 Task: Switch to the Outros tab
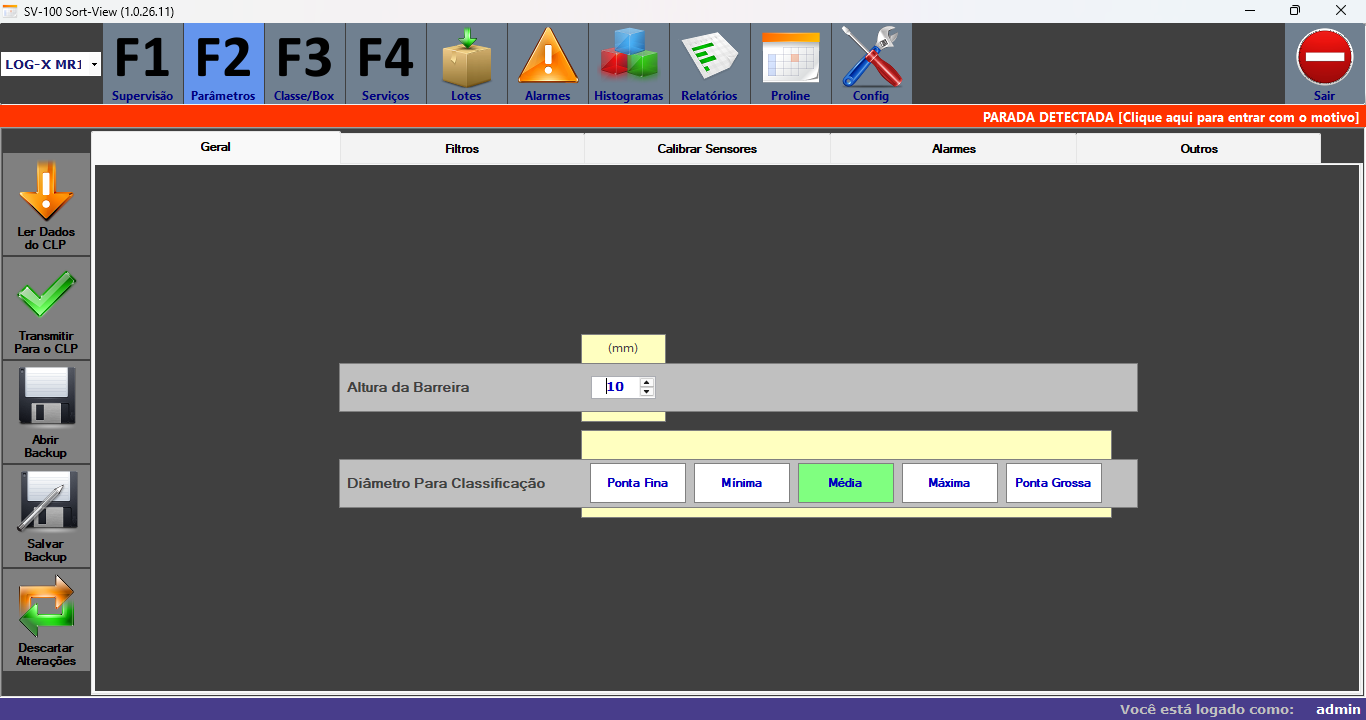1199,148
